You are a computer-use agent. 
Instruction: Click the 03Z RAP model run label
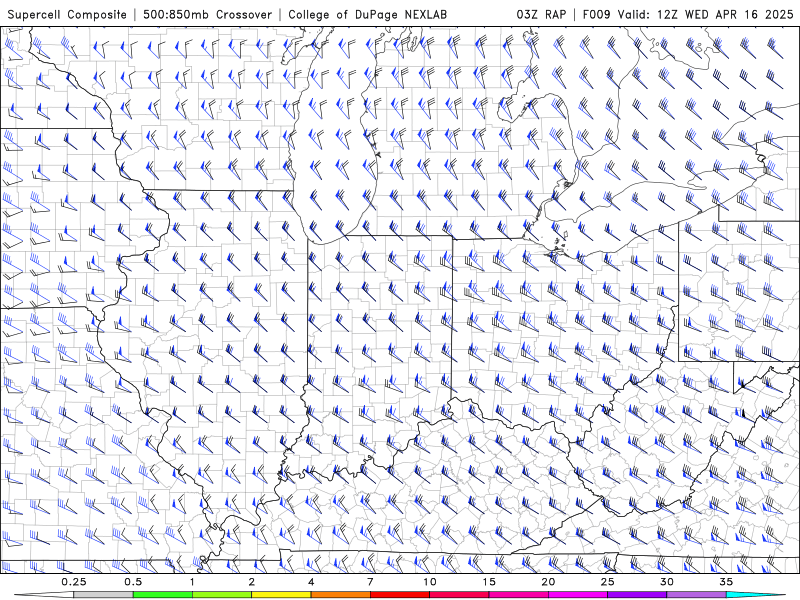[541, 14]
